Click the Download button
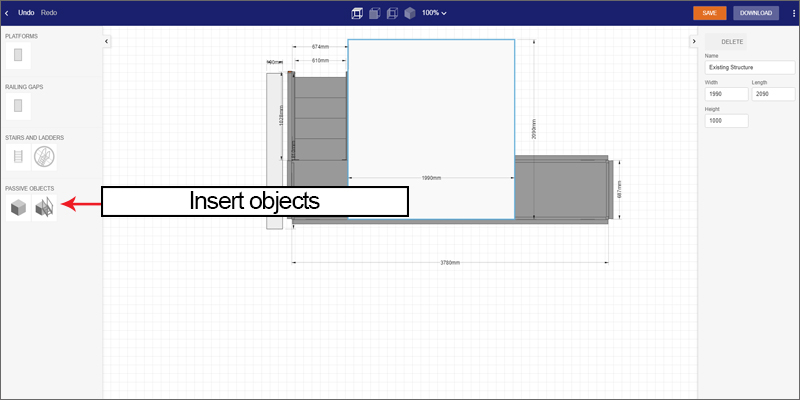This screenshot has width=800, height=400. [755, 13]
